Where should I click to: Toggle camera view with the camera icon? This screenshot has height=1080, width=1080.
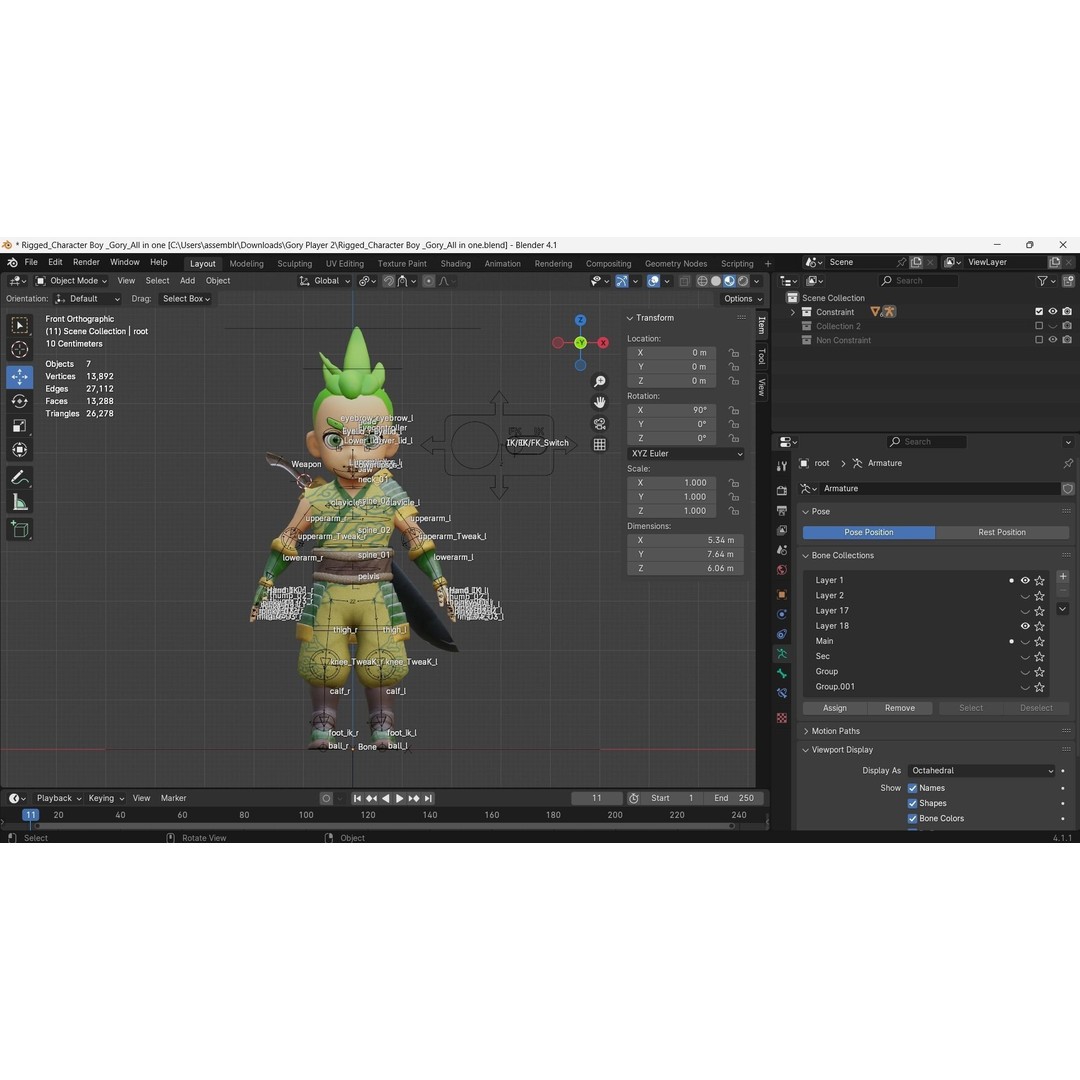click(600, 424)
